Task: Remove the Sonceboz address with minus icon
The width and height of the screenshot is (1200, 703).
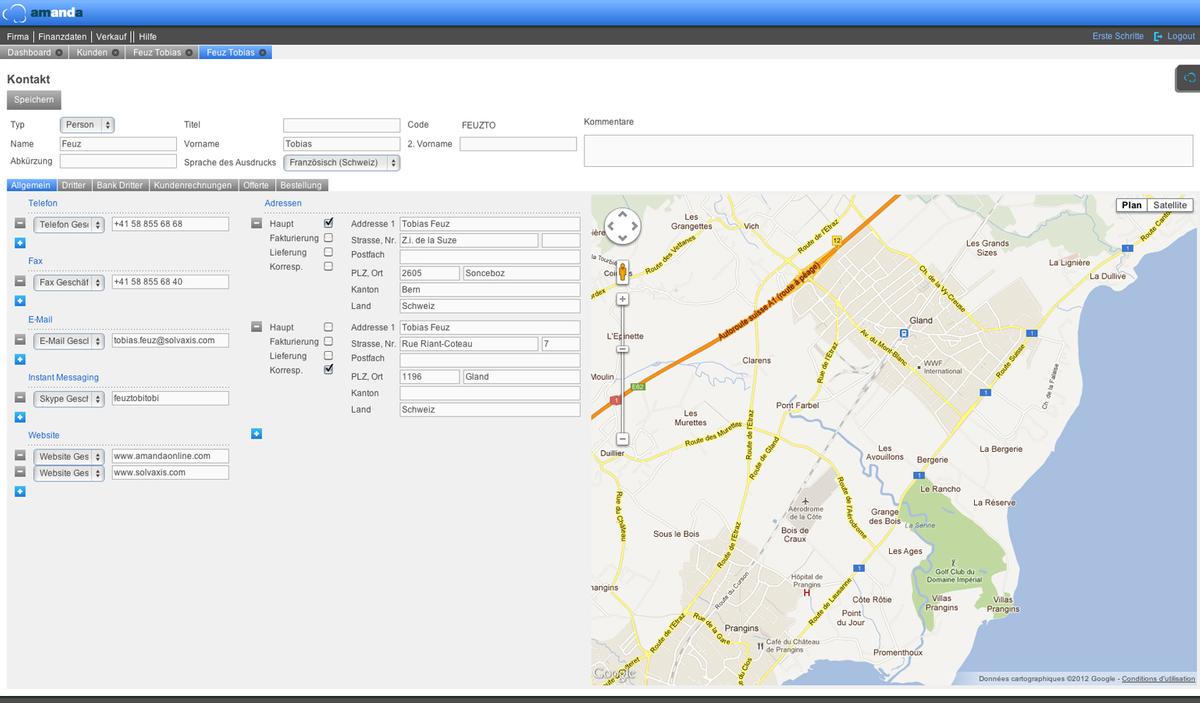Action: [x=256, y=224]
